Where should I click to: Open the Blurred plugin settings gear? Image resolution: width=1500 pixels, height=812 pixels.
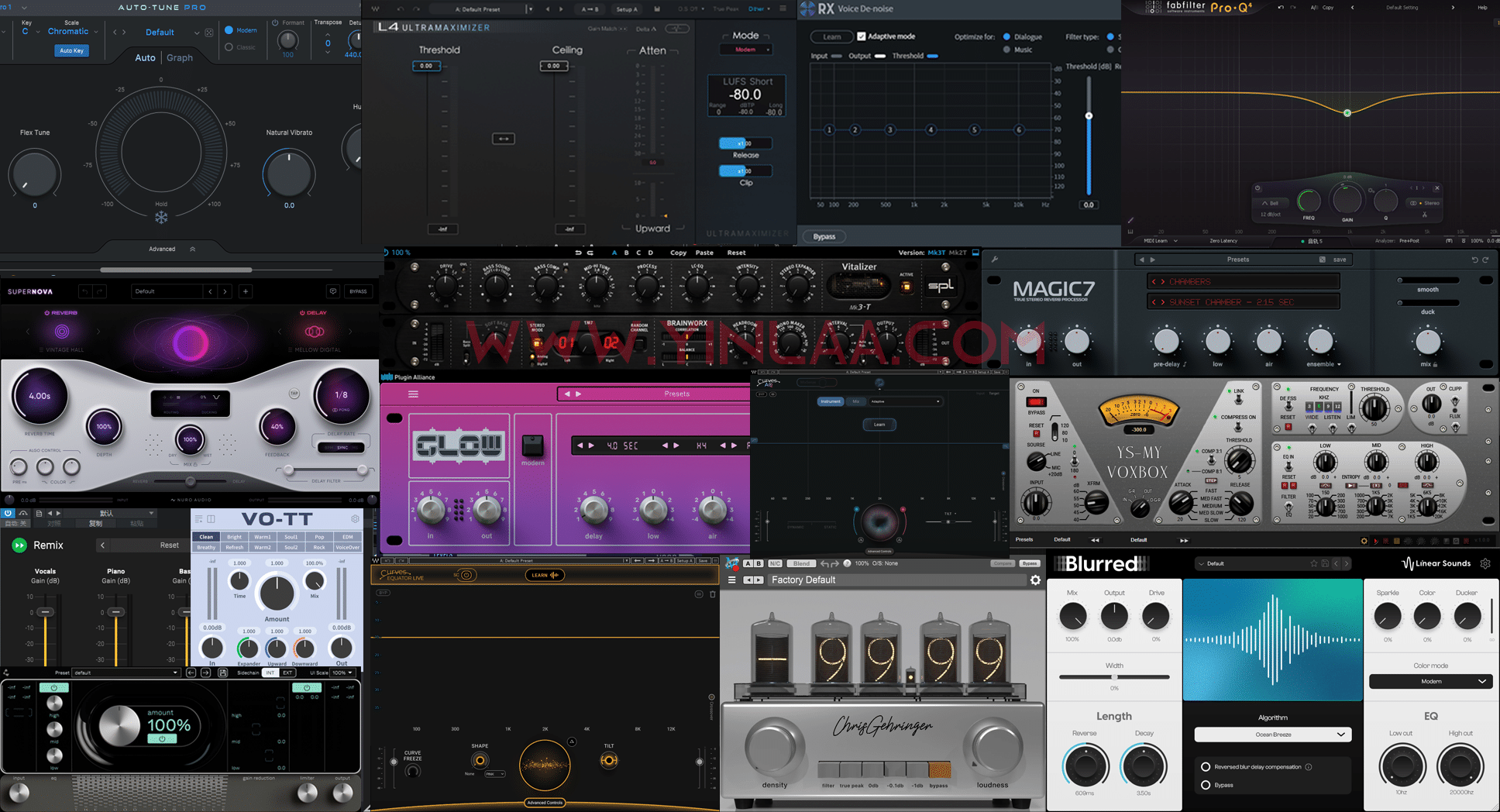tap(1485, 563)
